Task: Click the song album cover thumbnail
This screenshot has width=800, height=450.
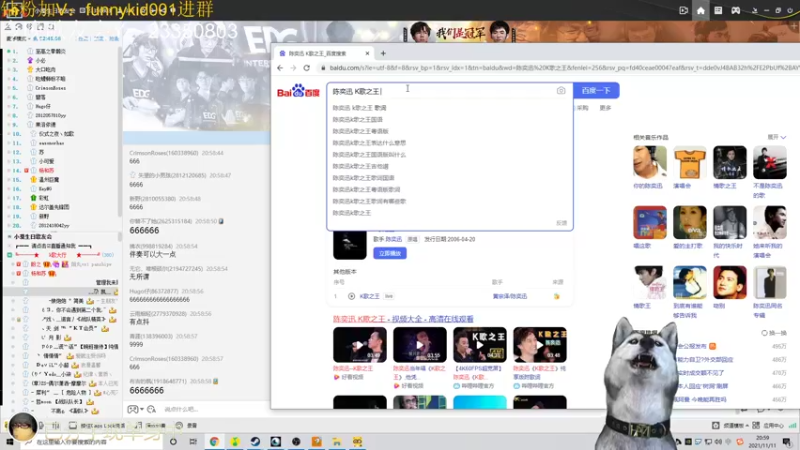Action: pos(349,244)
